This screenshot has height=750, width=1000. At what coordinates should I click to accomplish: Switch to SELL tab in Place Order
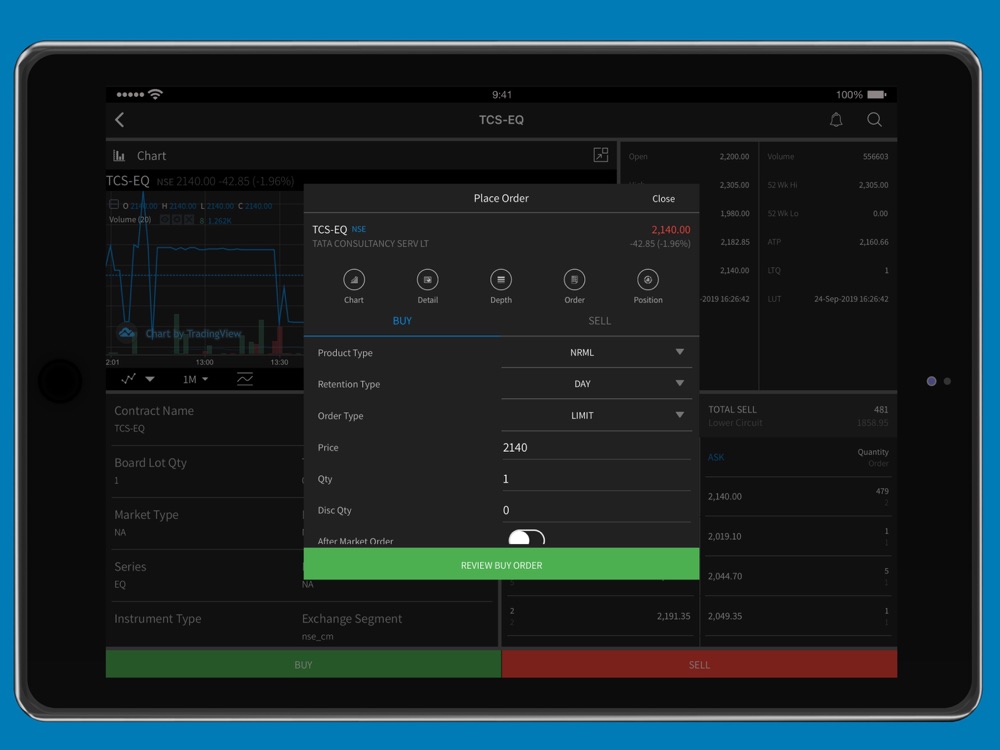599,321
